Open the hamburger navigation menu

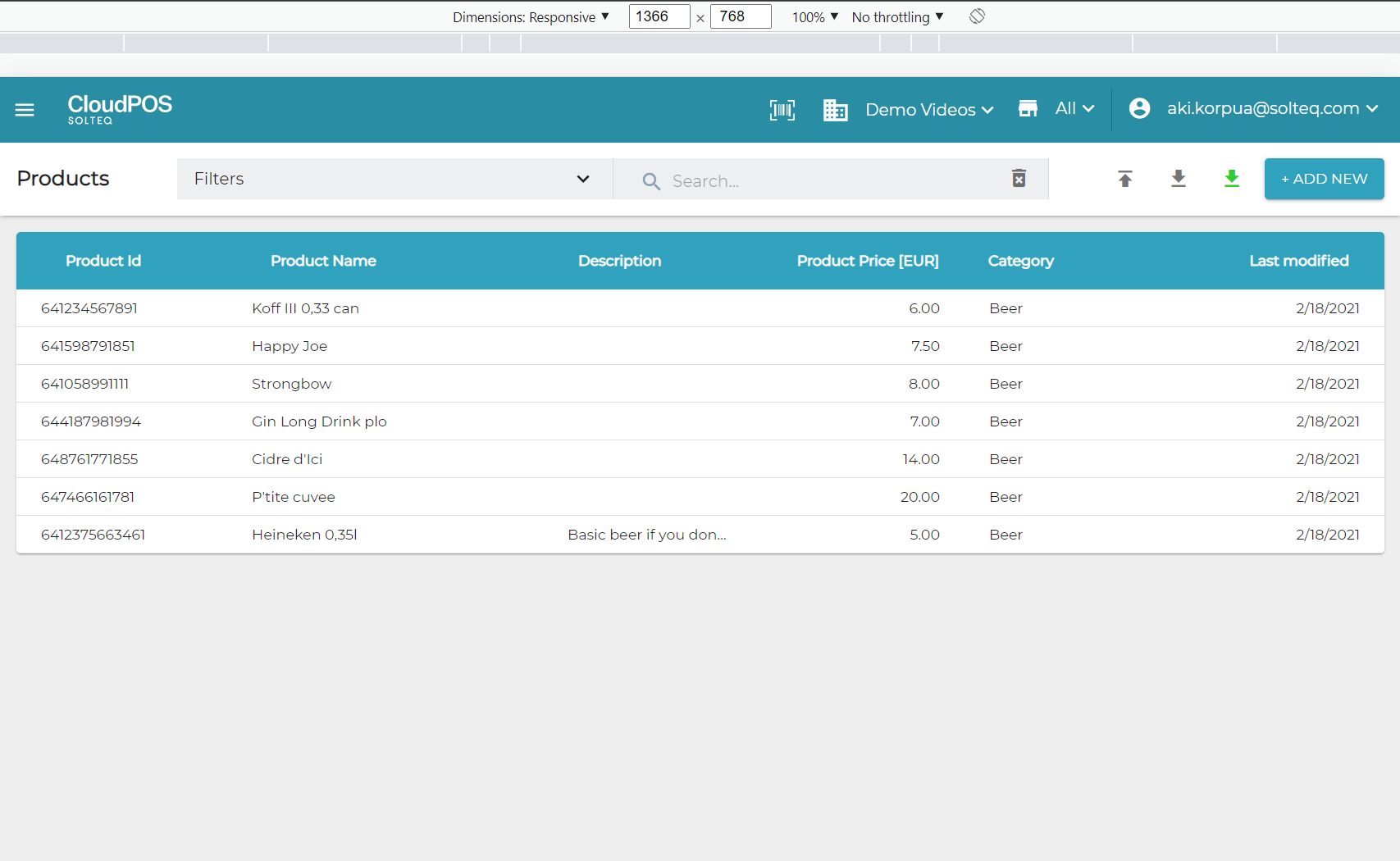[x=25, y=110]
